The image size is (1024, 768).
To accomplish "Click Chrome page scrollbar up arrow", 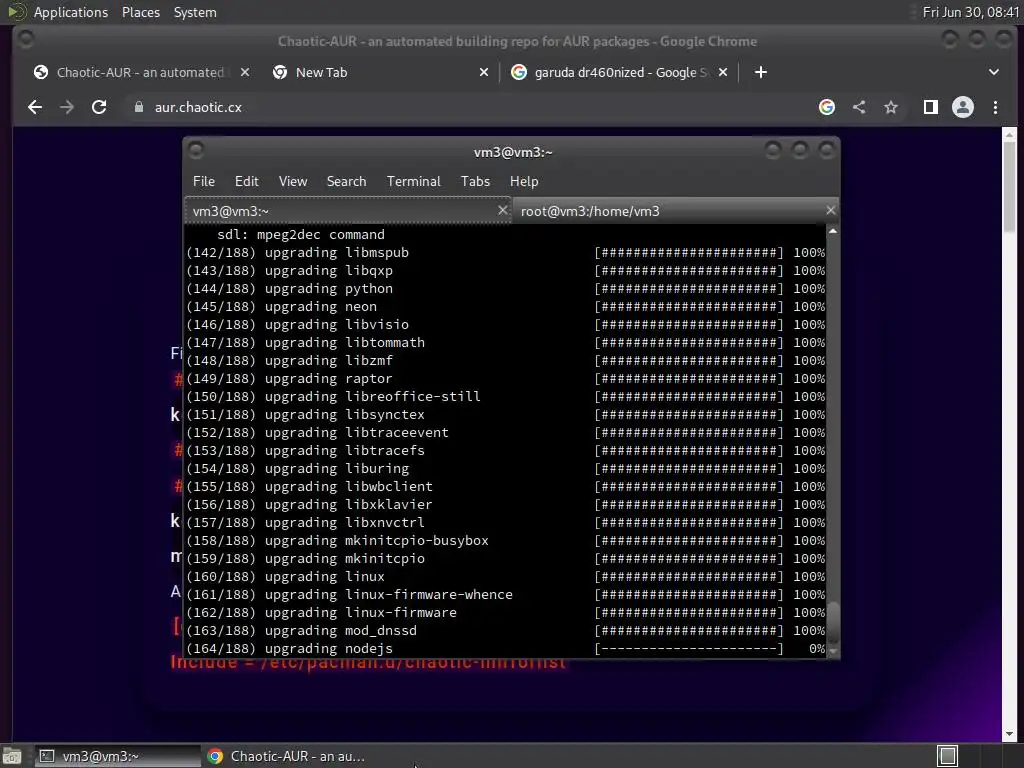I will pyautogui.click(x=1010, y=135).
